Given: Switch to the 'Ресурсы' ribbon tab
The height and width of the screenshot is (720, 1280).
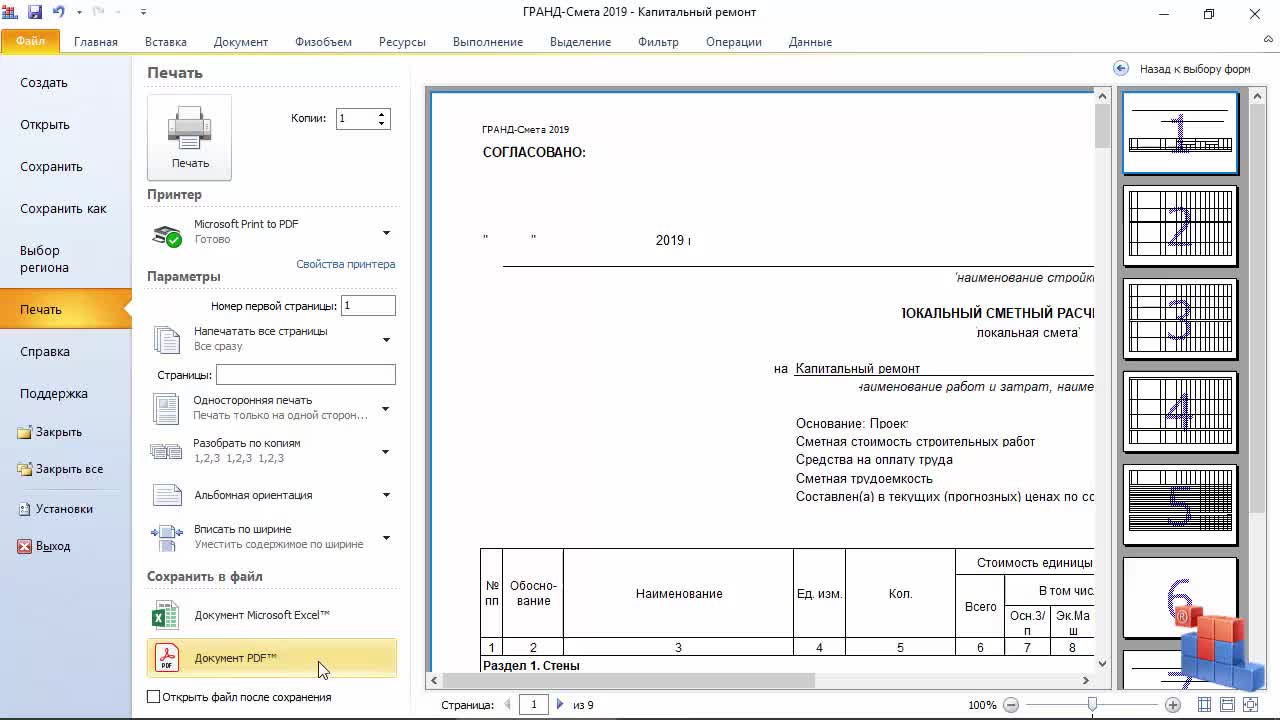Looking at the screenshot, I should (402, 42).
